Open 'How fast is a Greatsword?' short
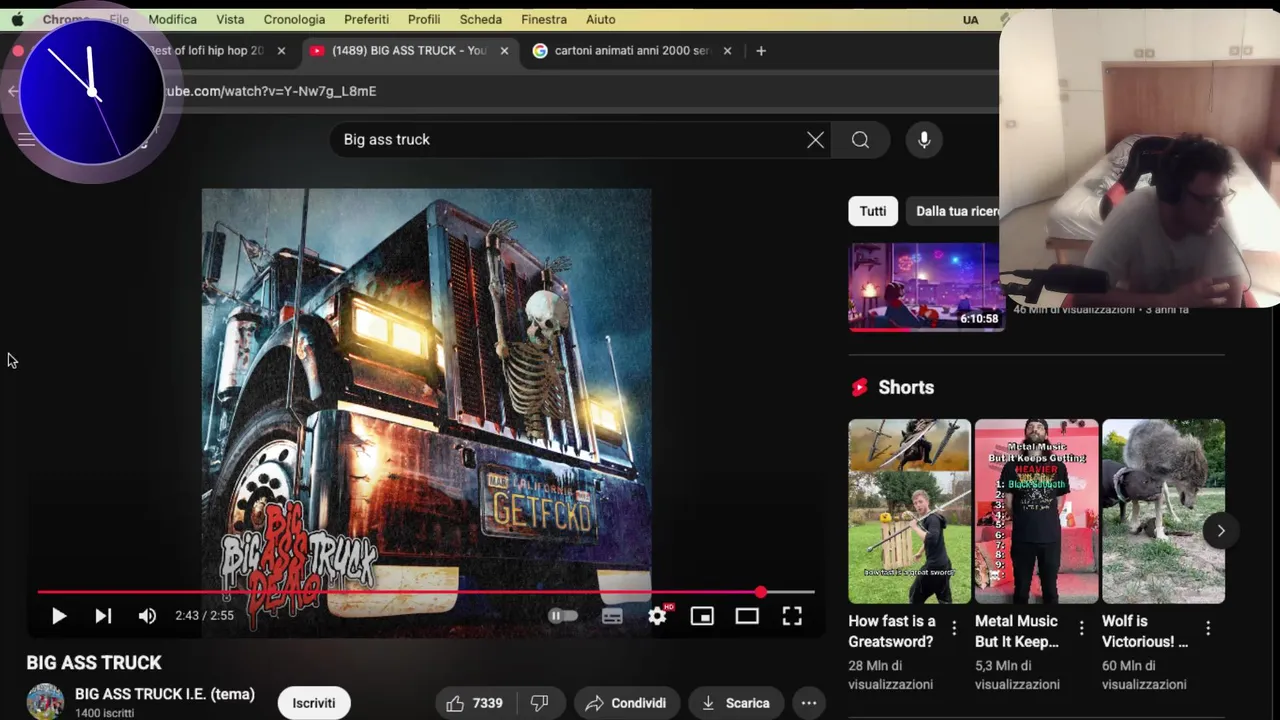 (x=909, y=511)
